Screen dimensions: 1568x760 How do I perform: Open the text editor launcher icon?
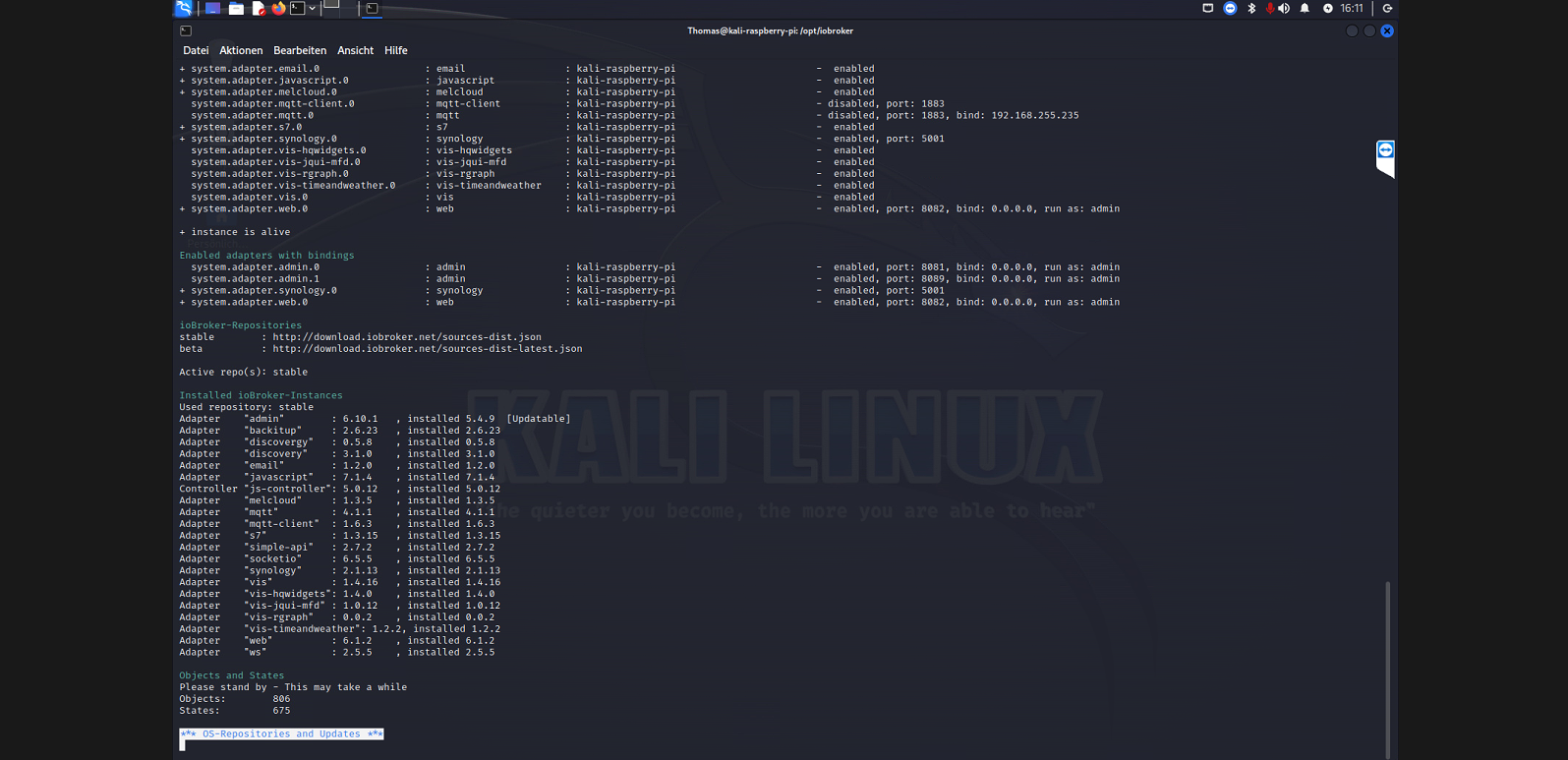(259, 9)
